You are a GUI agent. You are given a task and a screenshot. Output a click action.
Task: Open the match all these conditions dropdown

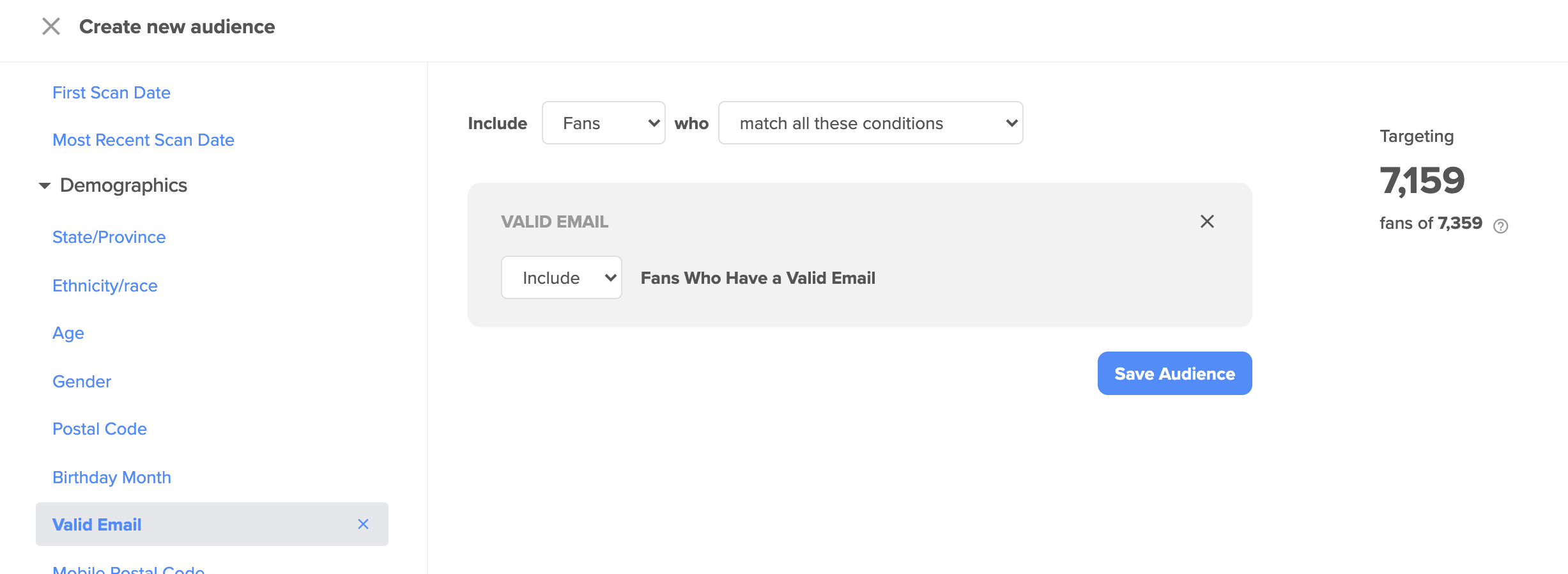click(x=870, y=123)
